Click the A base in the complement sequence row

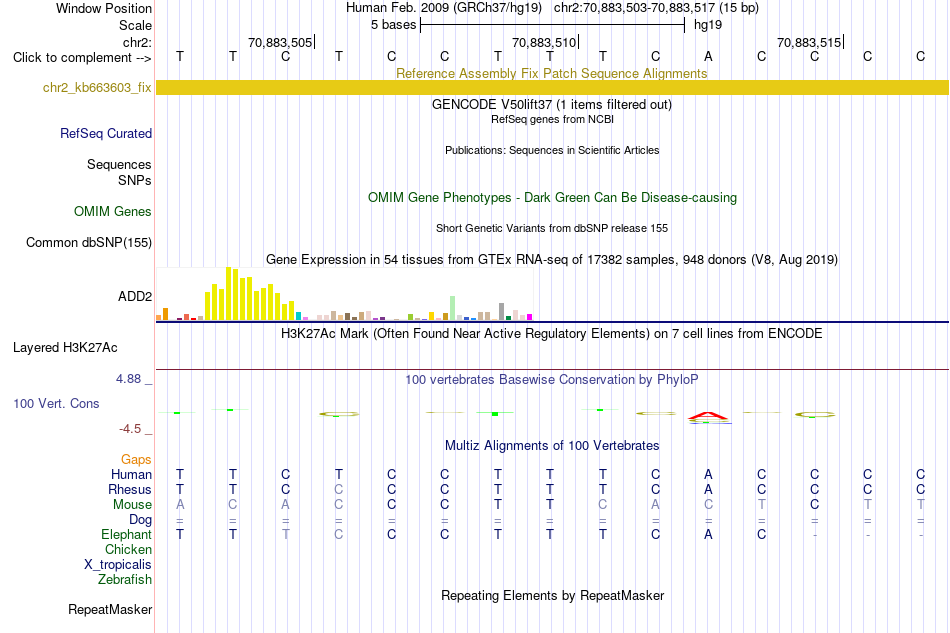(x=708, y=56)
